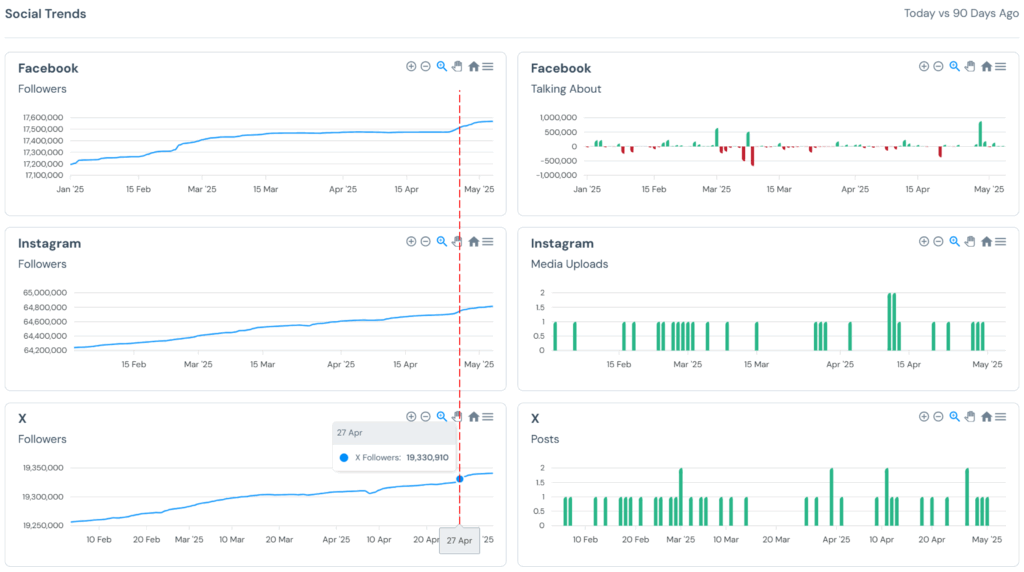
Task: Click the 'Social Trends' heading
Action: 46,14
